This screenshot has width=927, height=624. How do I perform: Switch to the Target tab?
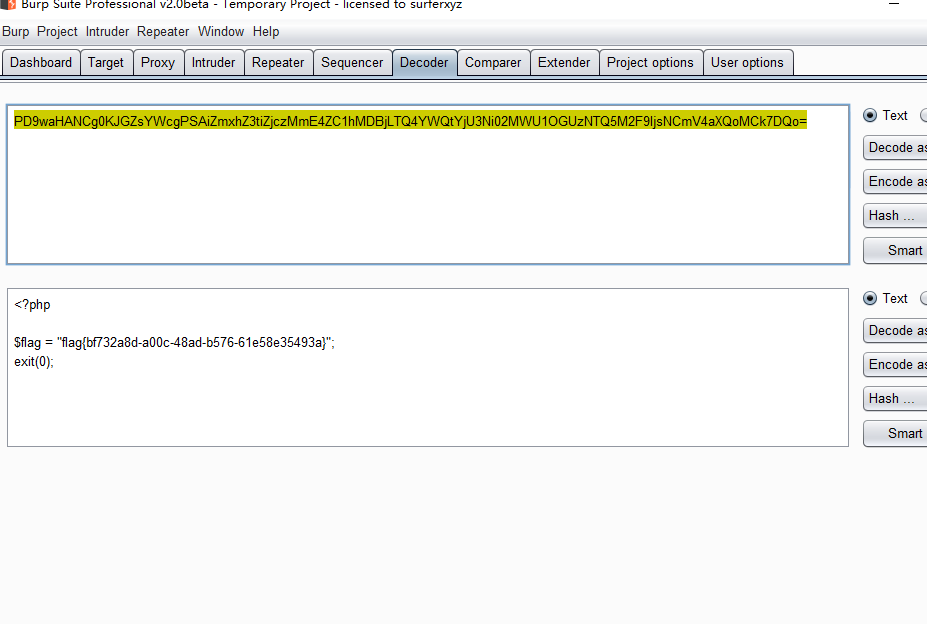coord(106,63)
